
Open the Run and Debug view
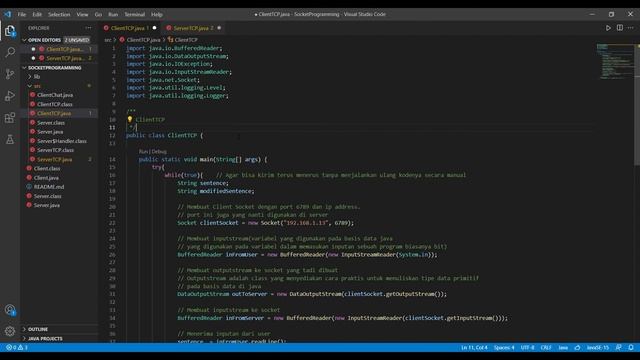click(x=10, y=96)
